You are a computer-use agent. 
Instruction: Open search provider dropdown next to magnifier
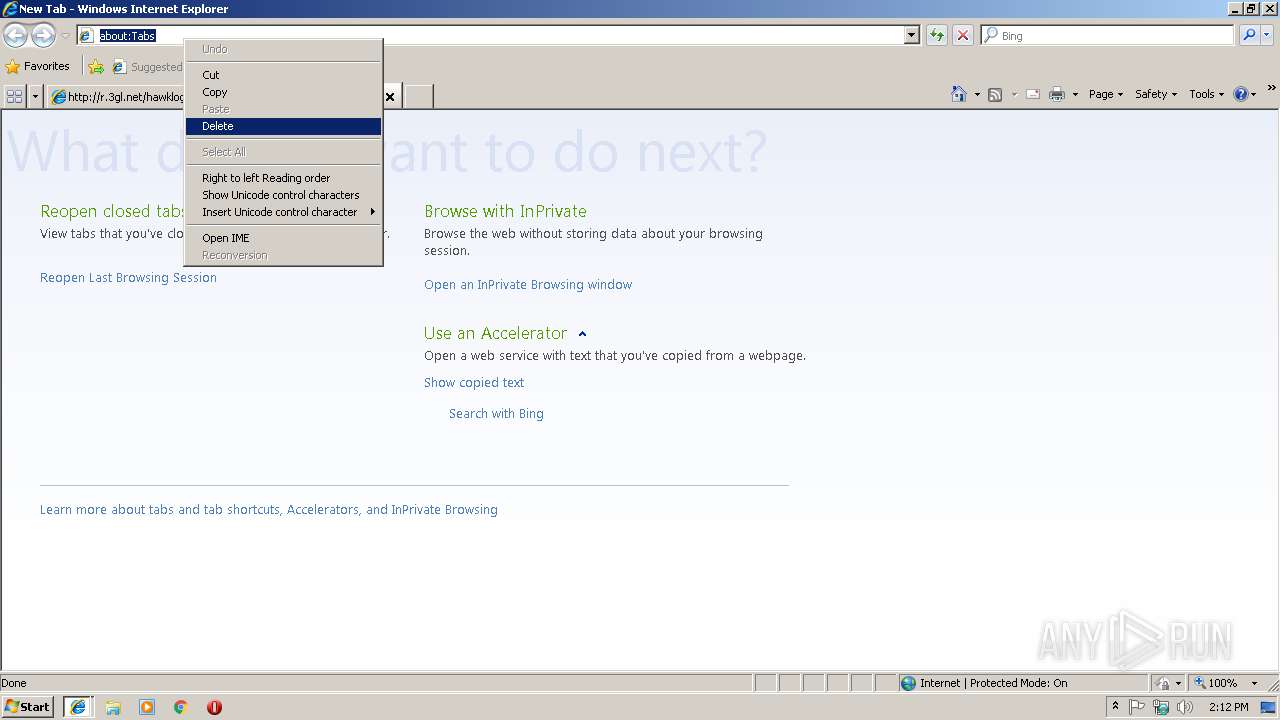point(1267,35)
